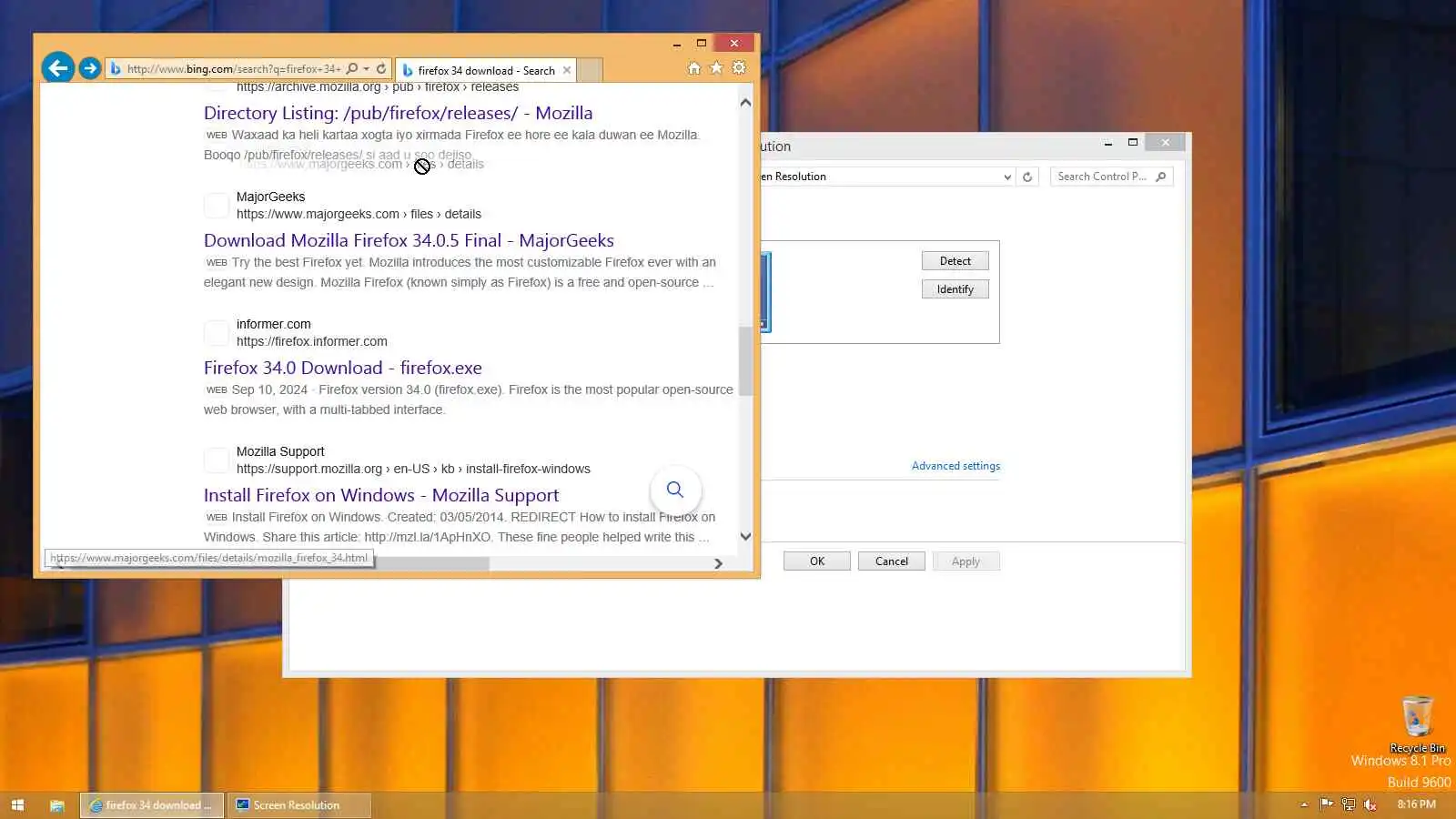Open Advanced settings in Screen Resolution
Screen dimensions: 1456x819
(x=955, y=466)
